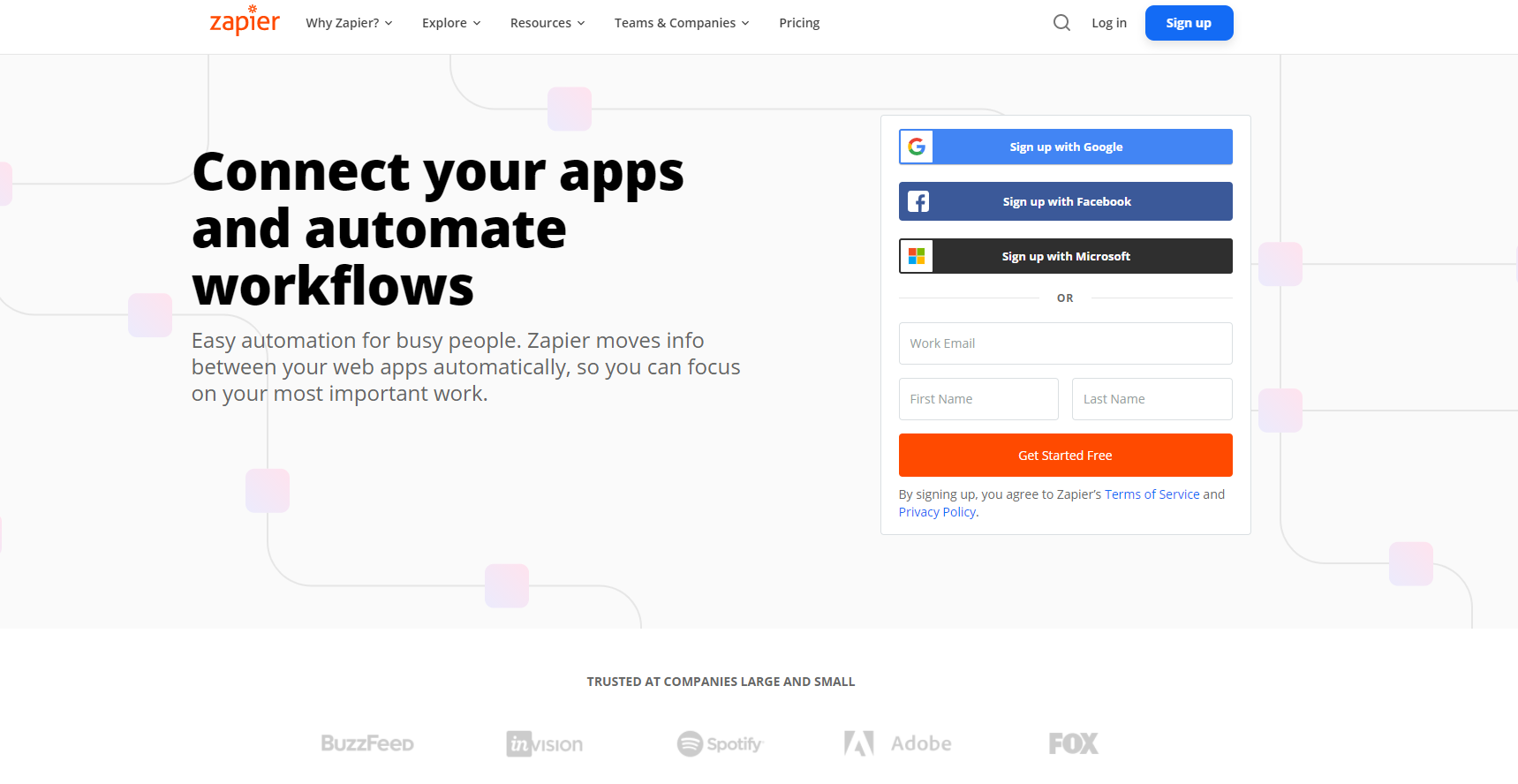
Task: Click the Microsoft logo icon
Action: point(917,256)
